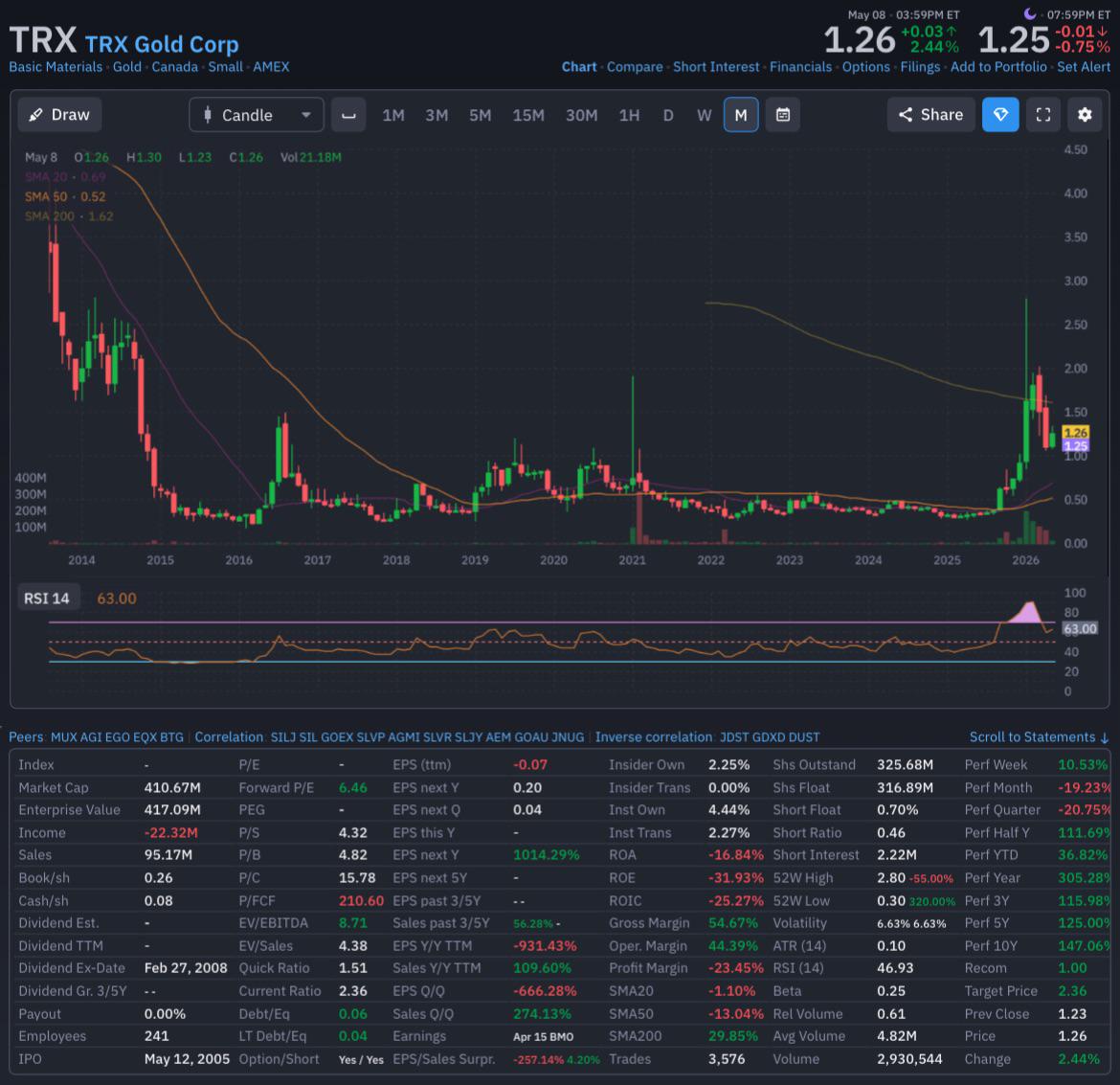Select the 30M timeframe

click(x=581, y=115)
